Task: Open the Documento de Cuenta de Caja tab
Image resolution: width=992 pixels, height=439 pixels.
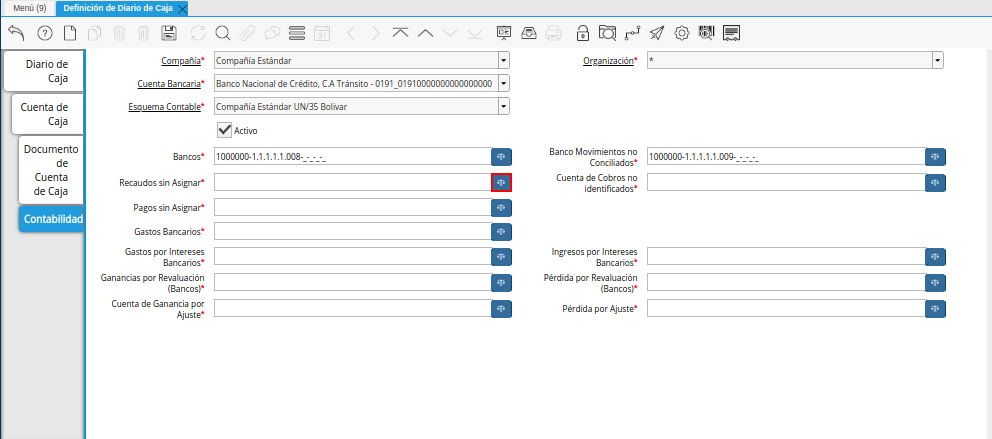Action: [51, 170]
